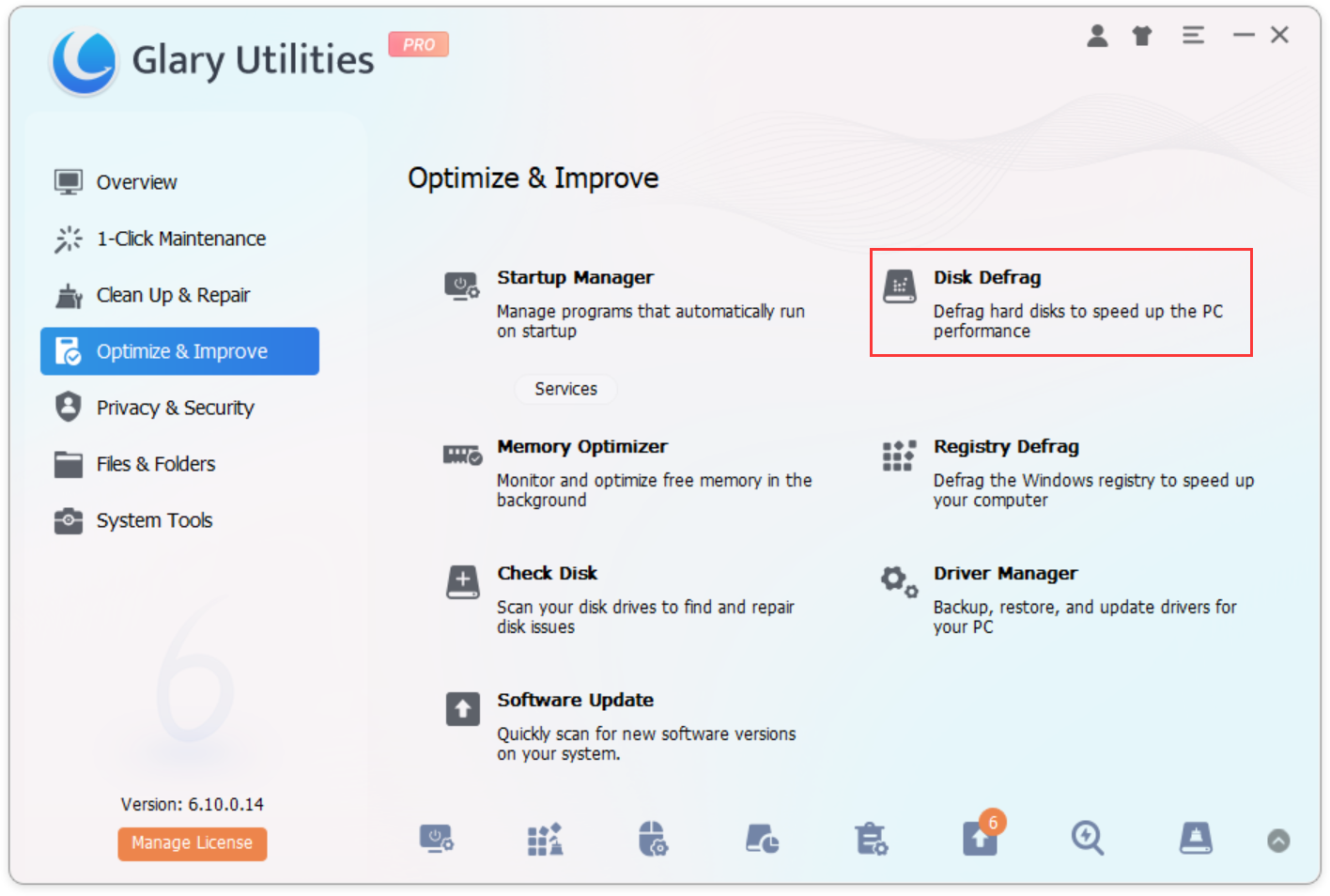The height and width of the screenshot is (896, 1330).
Task: Click the Manage License button
Action: coord(192,842)
